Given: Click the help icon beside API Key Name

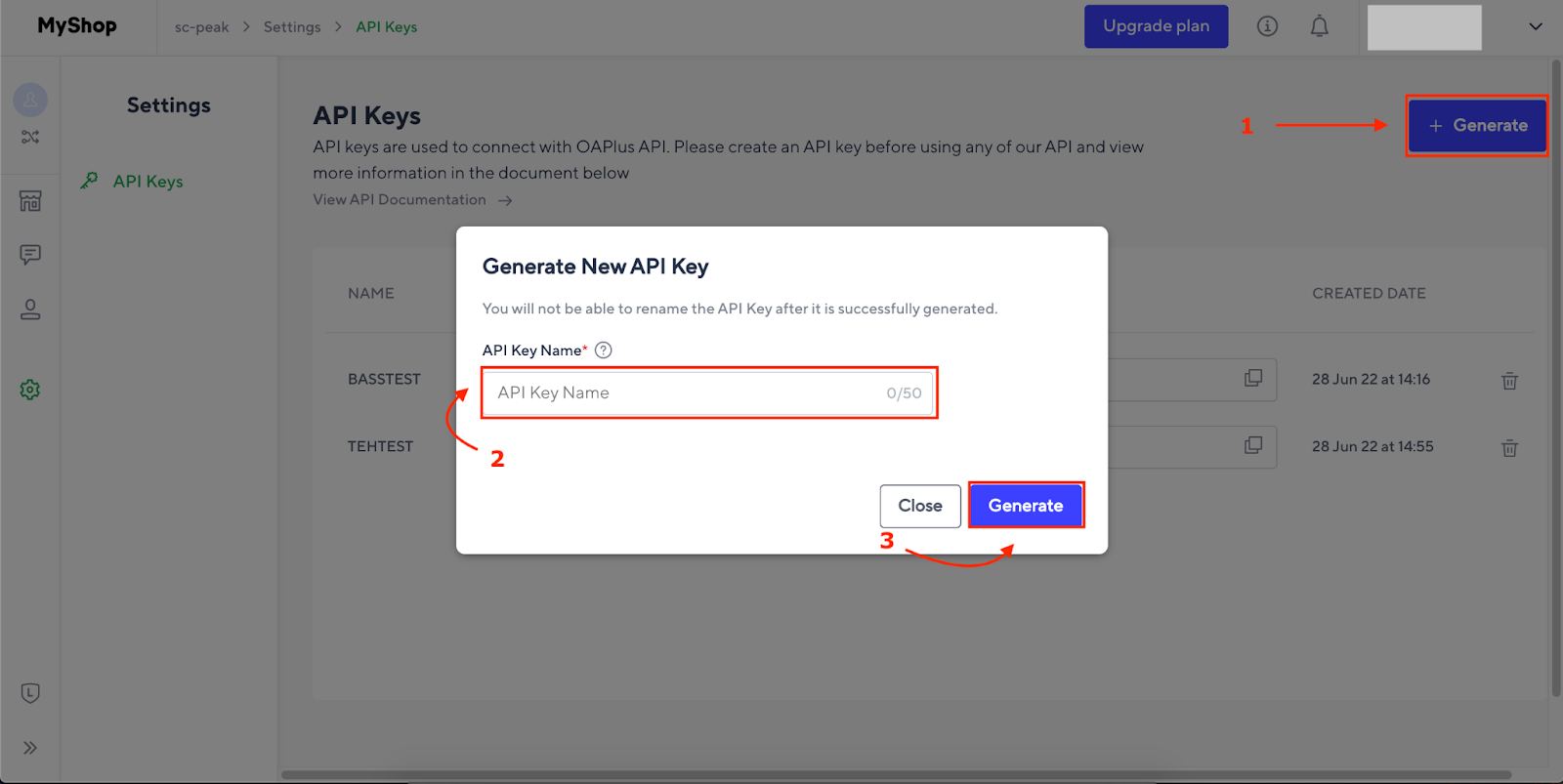Looking at the screenshot, I should pyautogui.click(x=603, y=350).
